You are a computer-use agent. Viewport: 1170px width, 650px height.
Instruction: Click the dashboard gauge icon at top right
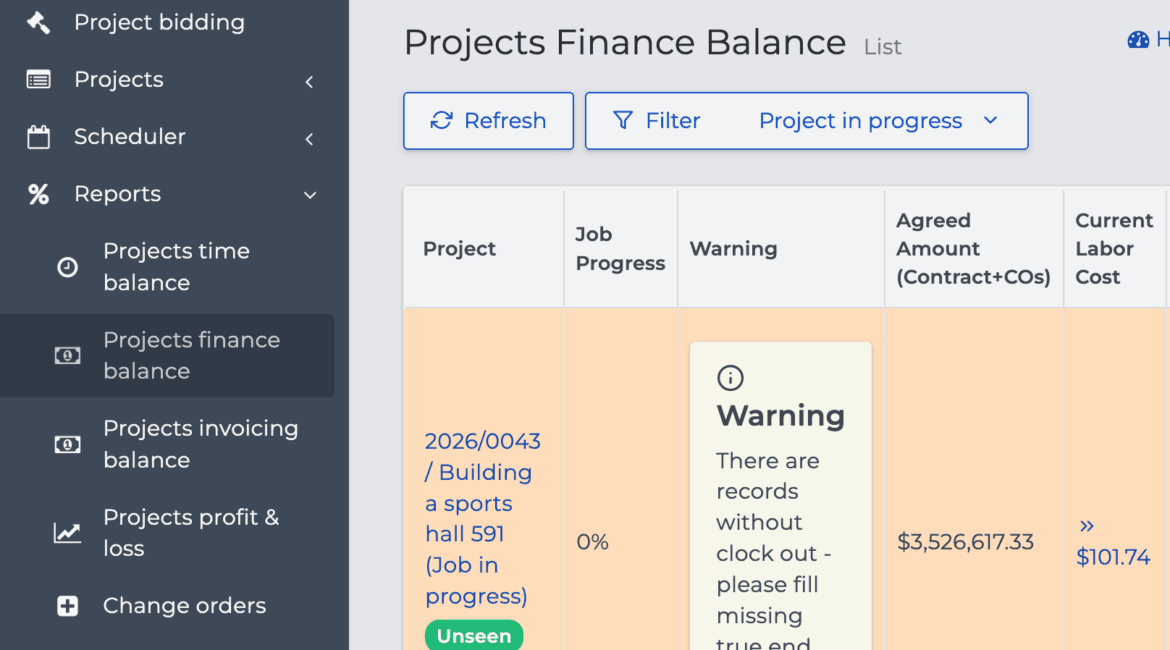1138,40
